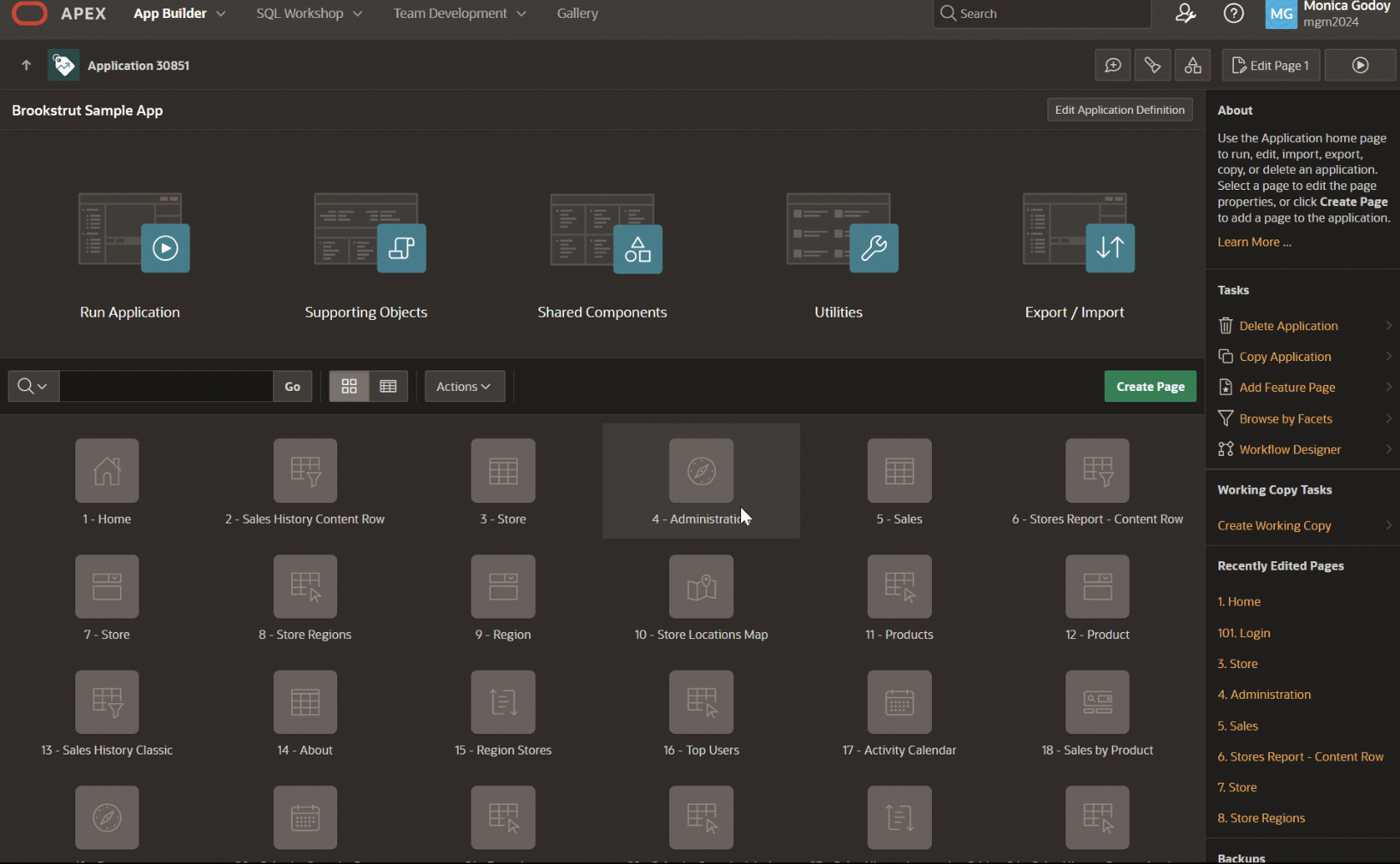Viewport: 1400px width, 864px height.
Task: Click the run page play button in toolbar
Action: point(1360,66)
